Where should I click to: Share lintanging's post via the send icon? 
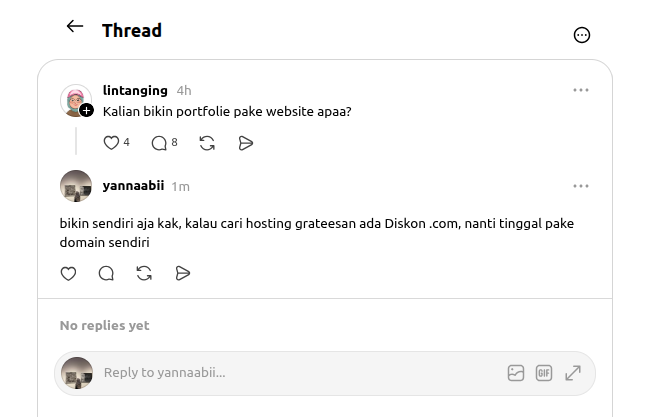click(x=246, y=143)
